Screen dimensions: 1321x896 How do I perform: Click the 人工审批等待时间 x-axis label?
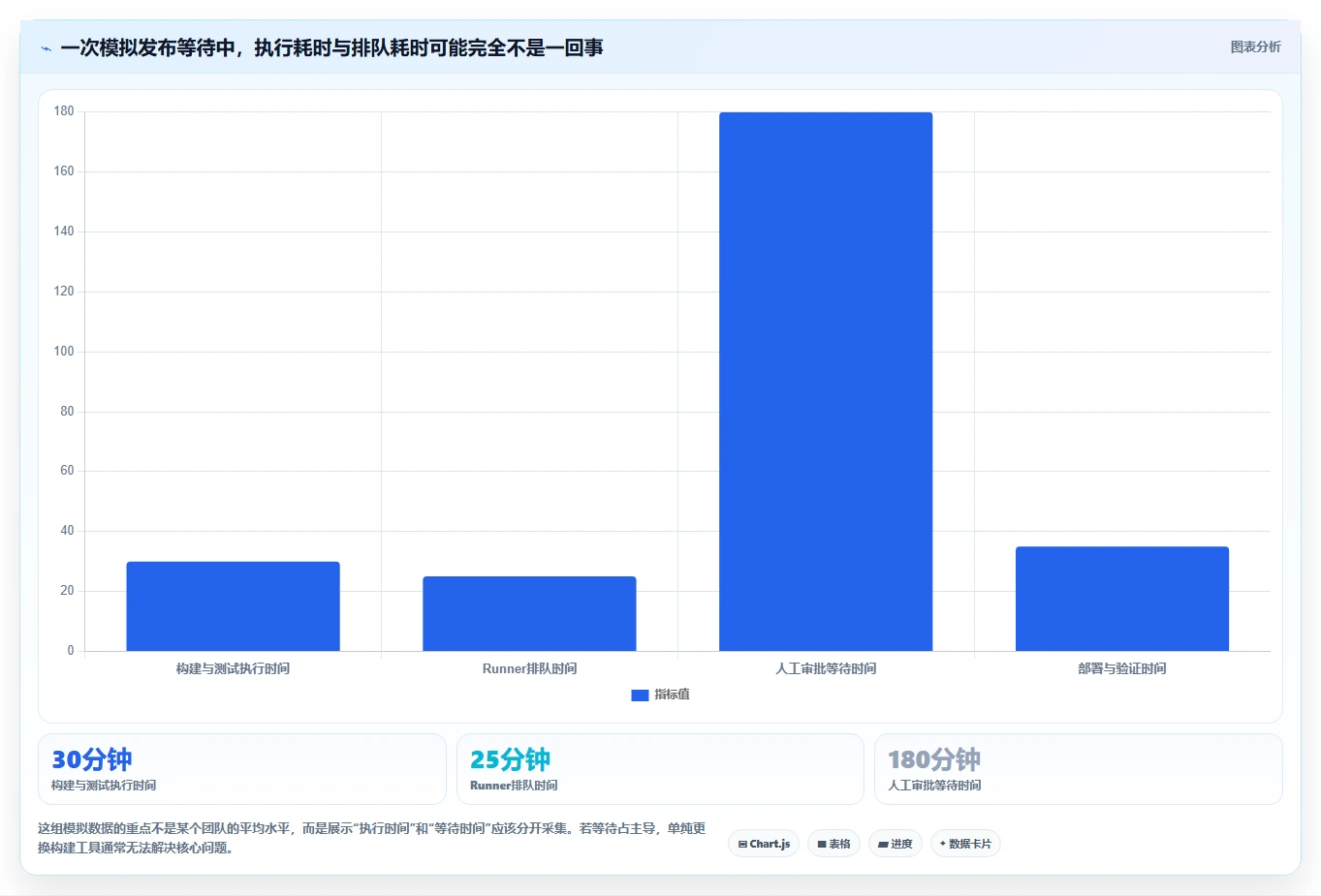tap(826, 668)
